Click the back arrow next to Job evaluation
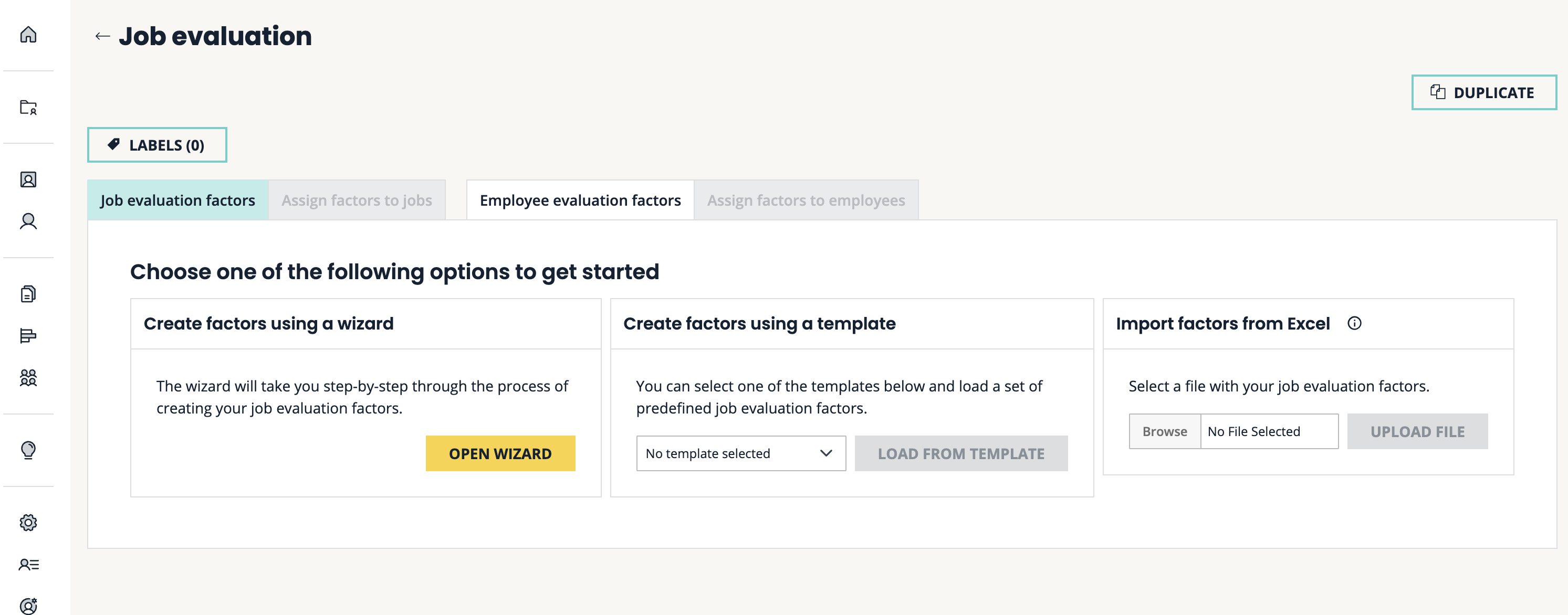Image resolution: width=1568 pixels, height=615 pixels. (x=102, y=37)
